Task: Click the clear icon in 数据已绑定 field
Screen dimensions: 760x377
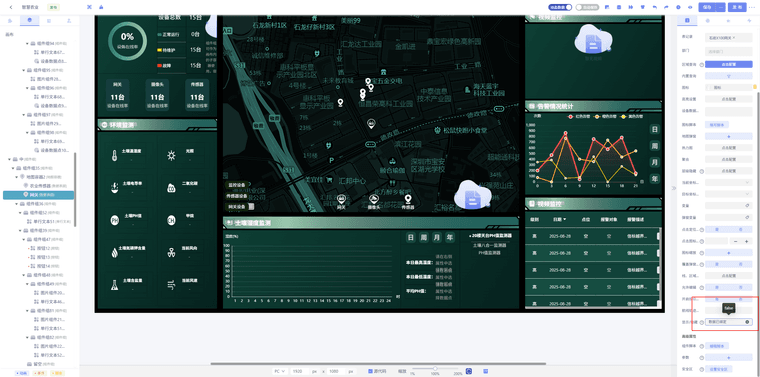Action: 747,322
